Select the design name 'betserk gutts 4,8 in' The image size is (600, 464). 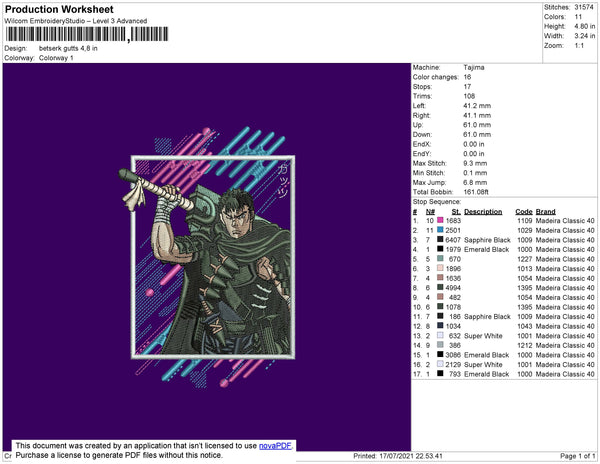(68, 49)
